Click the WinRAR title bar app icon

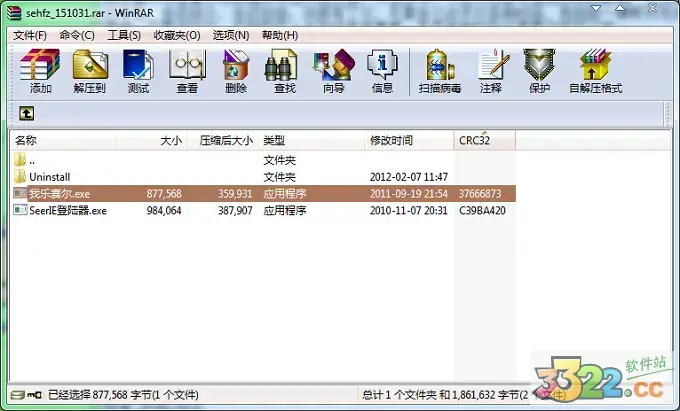pos(14,13)
